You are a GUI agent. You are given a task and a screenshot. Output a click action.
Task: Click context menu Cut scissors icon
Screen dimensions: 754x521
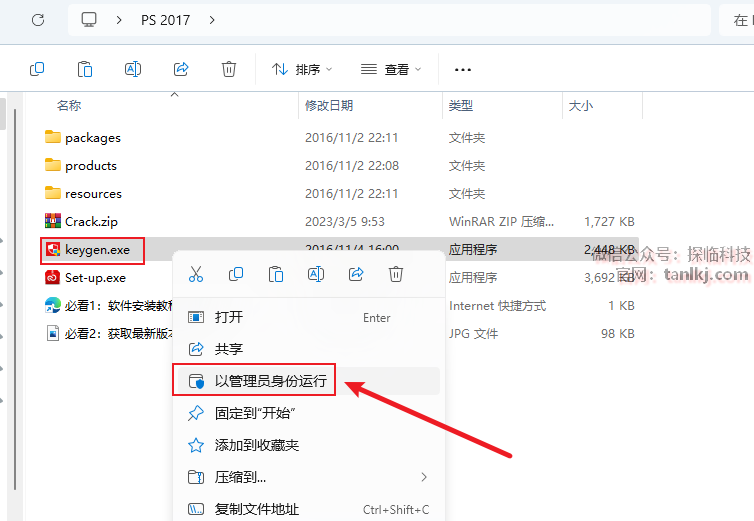[x=196, y=274]
